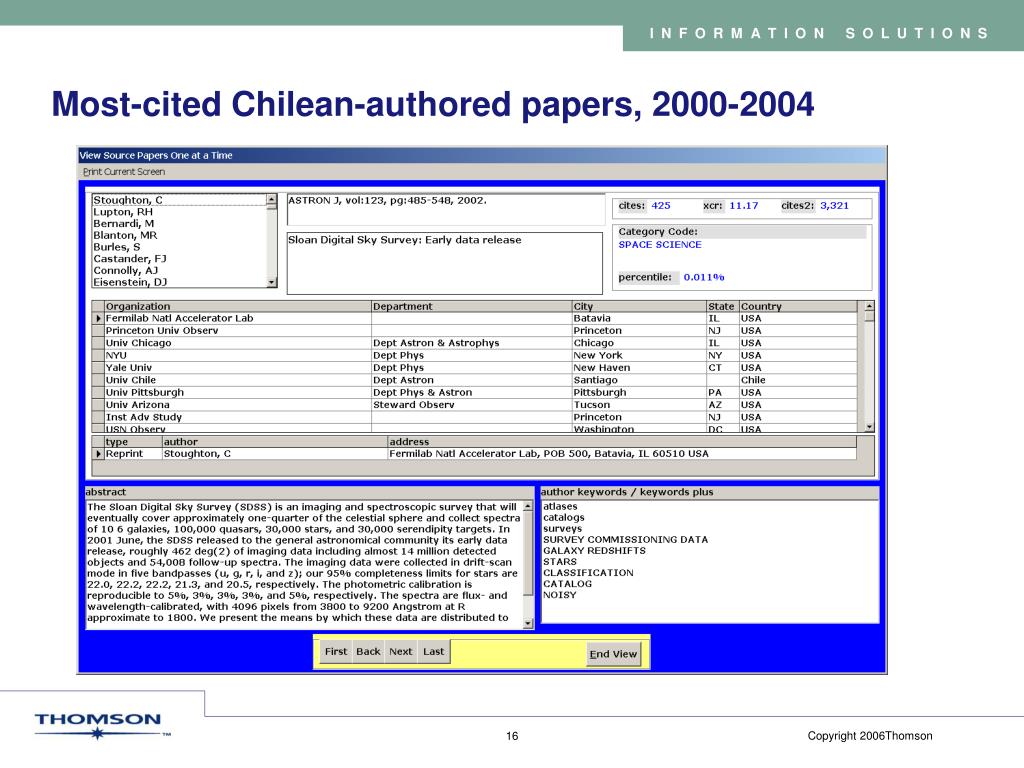Click the type column header
Viewport: 1024px width, 768px height.
click(x=133, y=442)
